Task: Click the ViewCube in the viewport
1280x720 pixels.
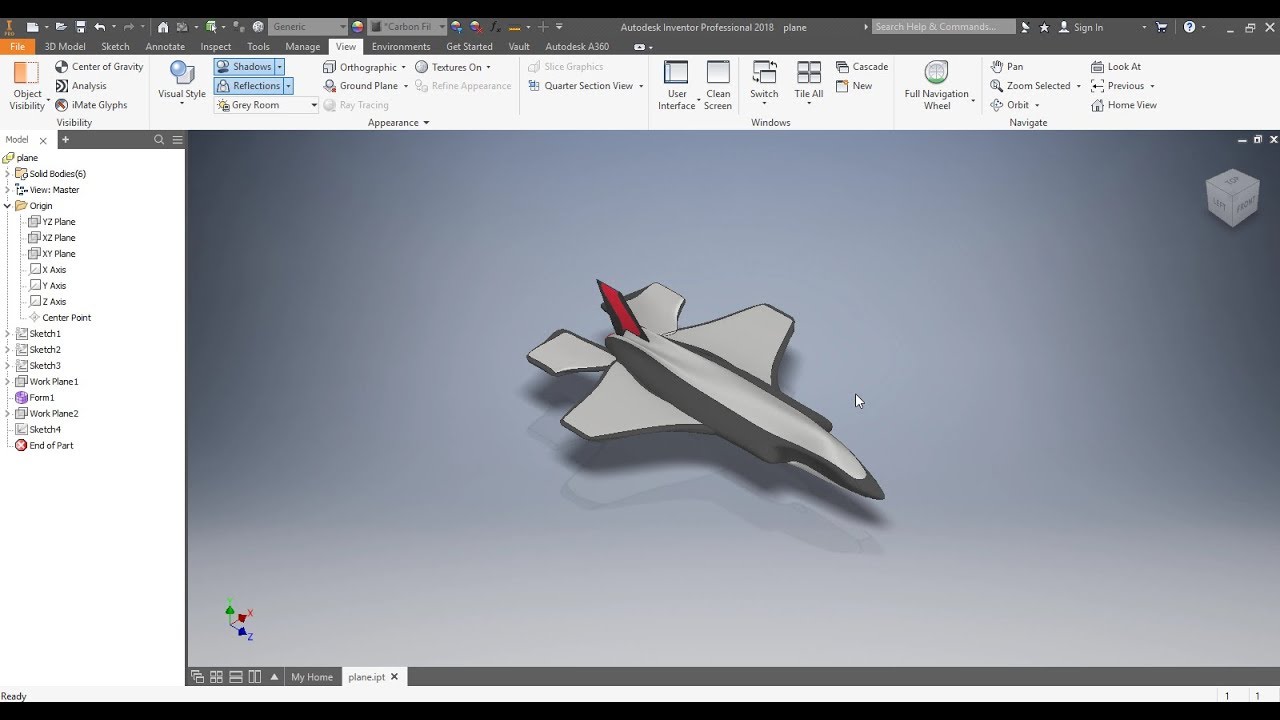Action: (x=1231, y=197)
